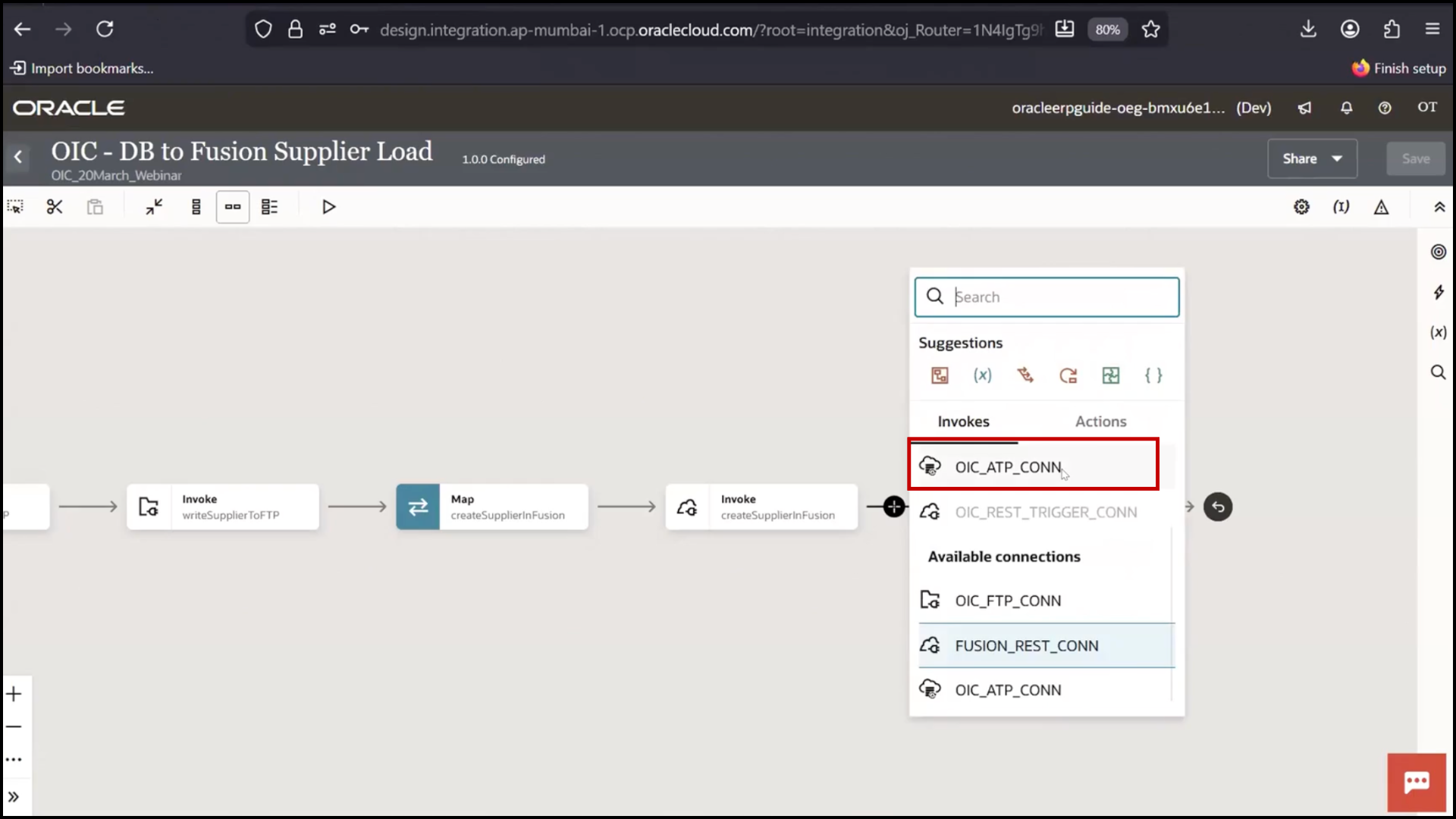The image size is (1456, 819).
Task: Open the OT user profile menu
Action: (x=1427, y=107)
